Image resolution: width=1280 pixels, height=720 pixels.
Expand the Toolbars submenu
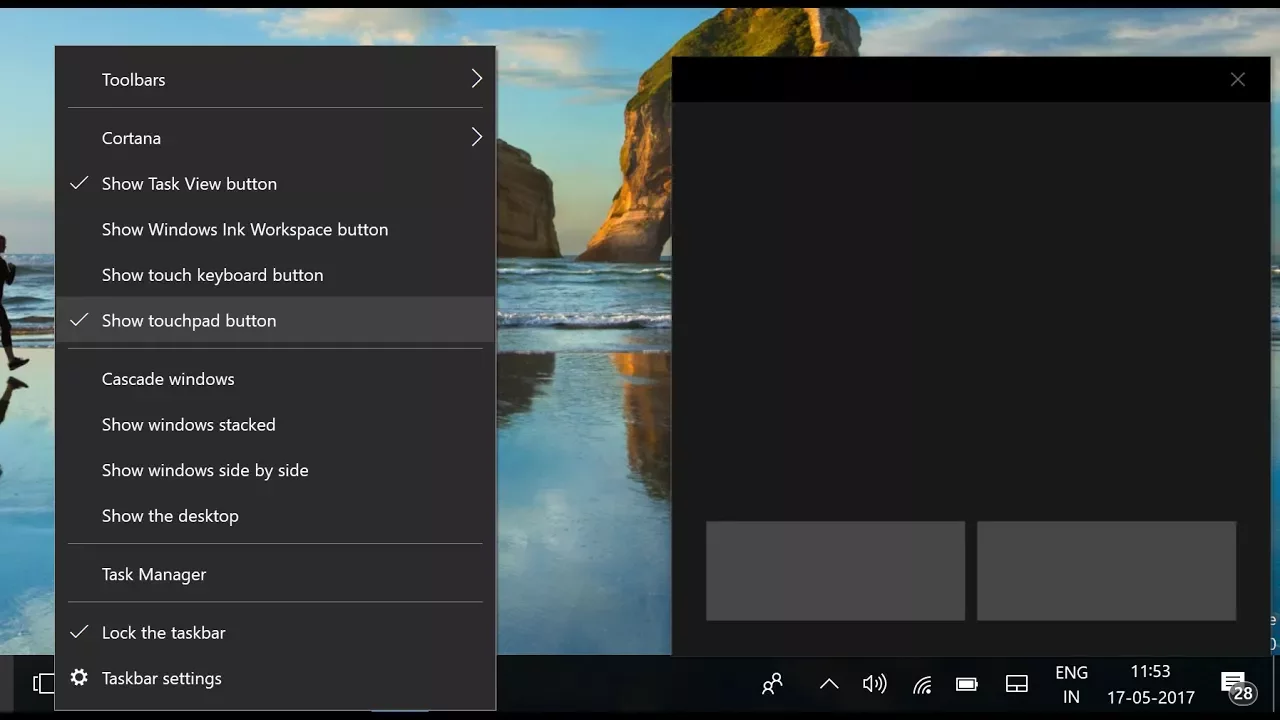[275, 79]
